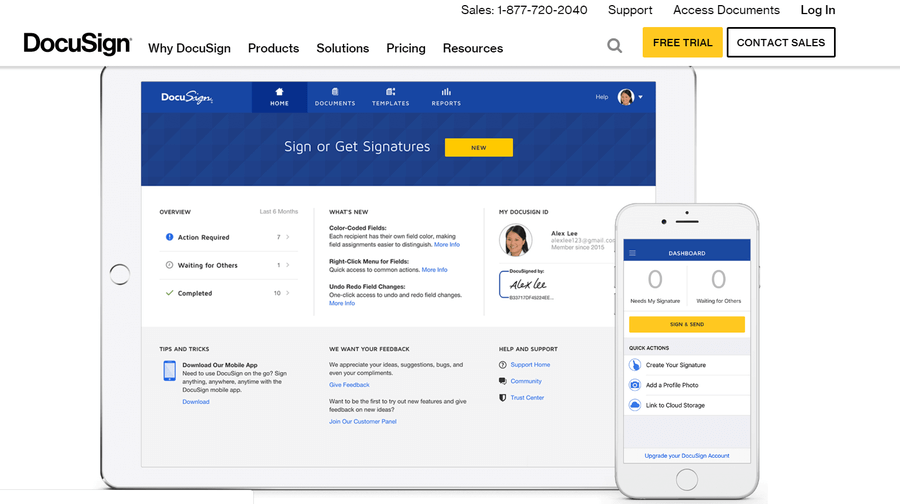The width and height of the screenshot is (900, 504).
Task: Start the FREE TRIAL
Action: tap(682, 42)
